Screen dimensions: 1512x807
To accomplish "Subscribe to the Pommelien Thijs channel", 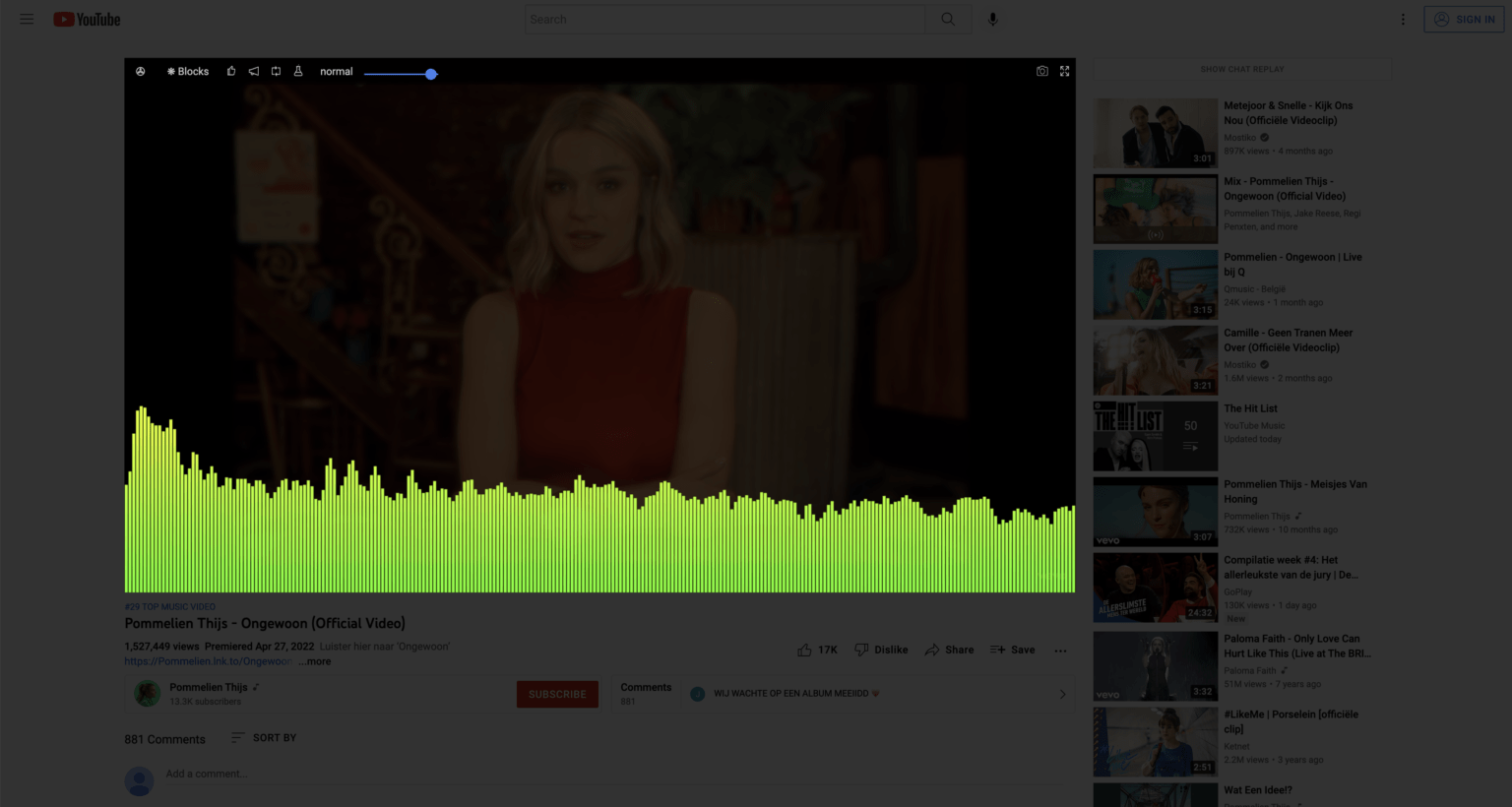I will pos(557,694).
